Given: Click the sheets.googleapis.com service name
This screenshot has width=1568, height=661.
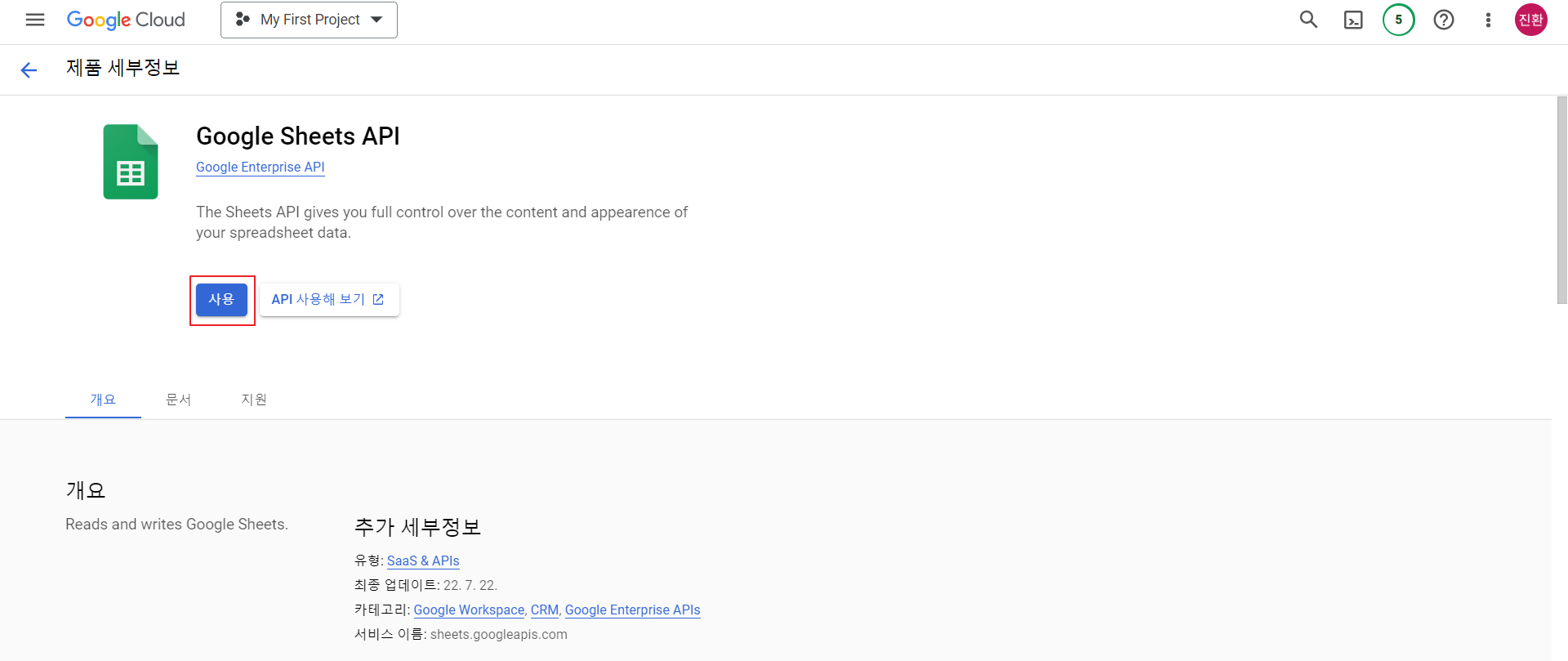Looking at the screenshot, I should click(x=499, y=634).
